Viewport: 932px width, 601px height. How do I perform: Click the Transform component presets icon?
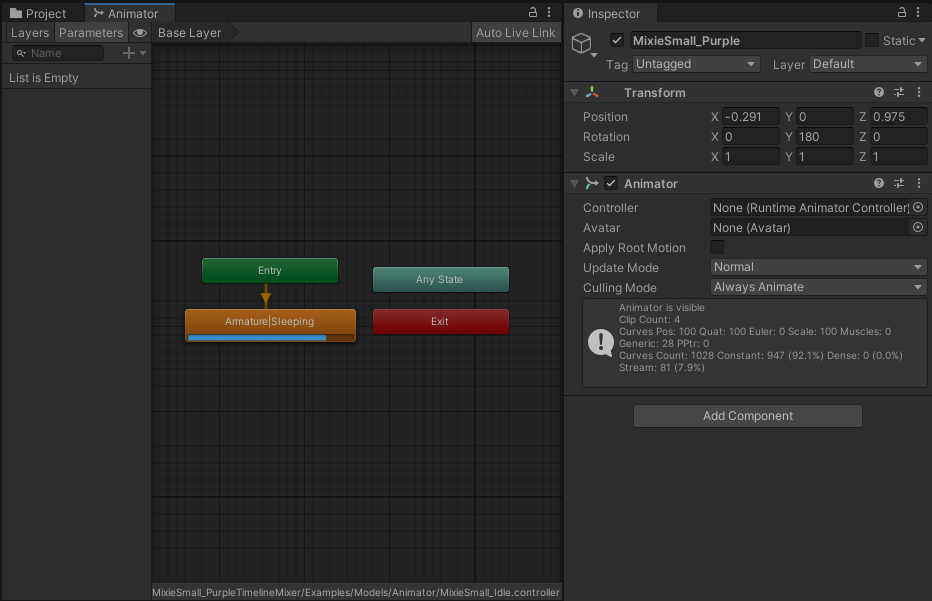point(898,92)
